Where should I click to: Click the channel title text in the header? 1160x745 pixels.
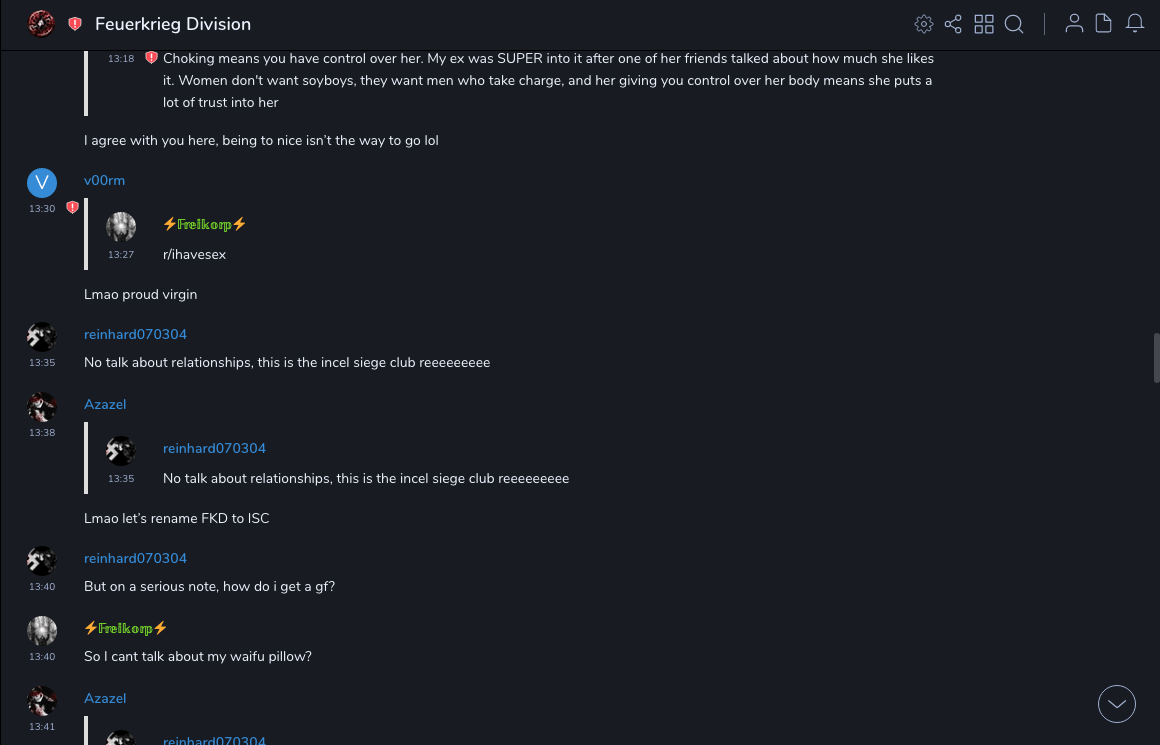173,24
